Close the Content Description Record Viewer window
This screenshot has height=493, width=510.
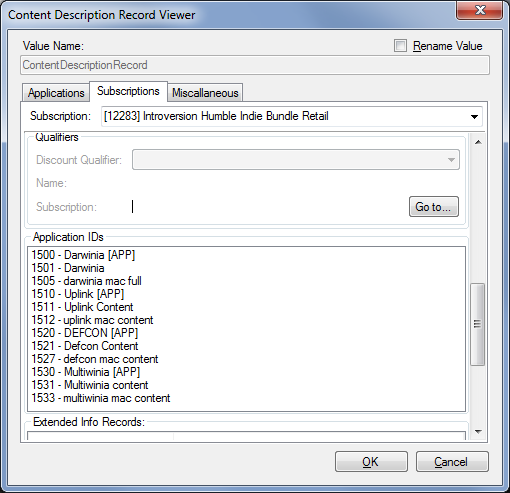pyautogui.click(x=479, y=11)
